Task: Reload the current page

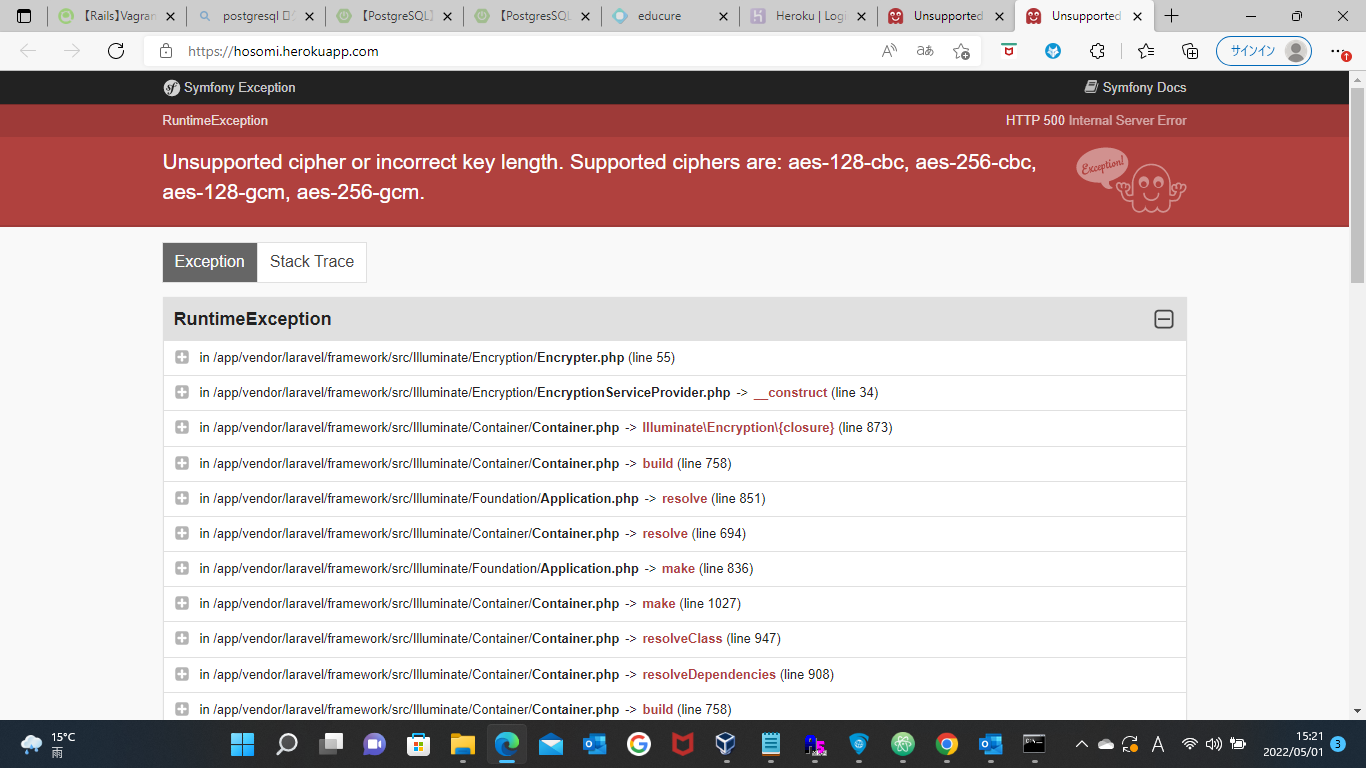Action: pos(116,51)
